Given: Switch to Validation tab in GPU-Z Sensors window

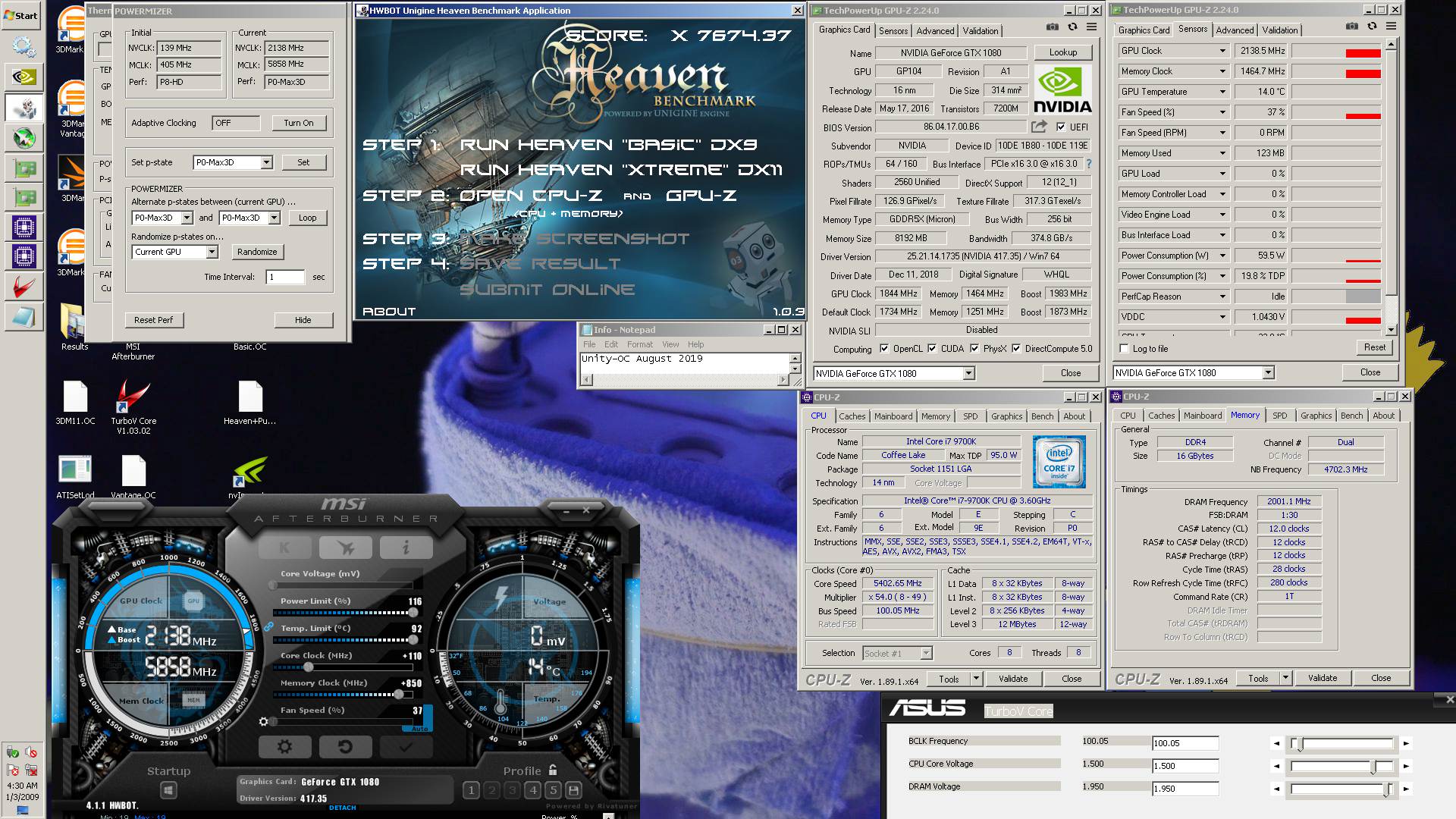Looking at the screenshot, I should tap(1280, 30).
